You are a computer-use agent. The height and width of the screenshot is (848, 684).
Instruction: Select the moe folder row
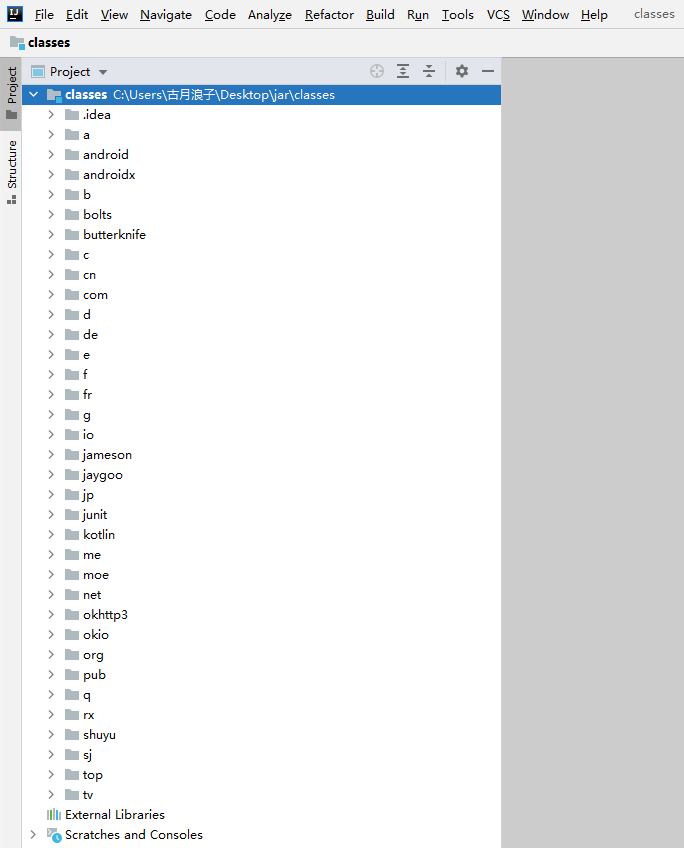(x=261, y=575)
